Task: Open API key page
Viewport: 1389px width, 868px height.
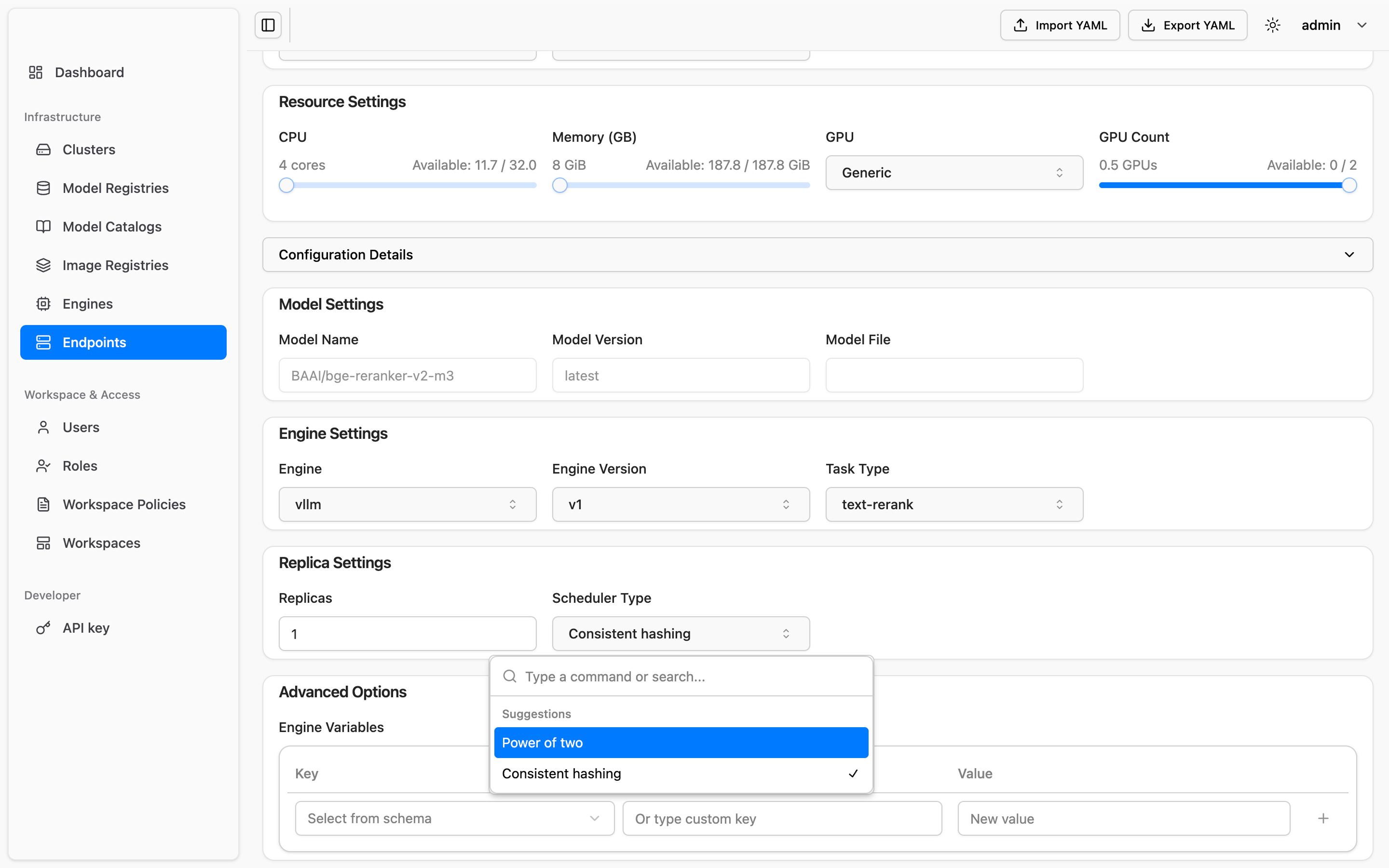Action: [86, 628]
